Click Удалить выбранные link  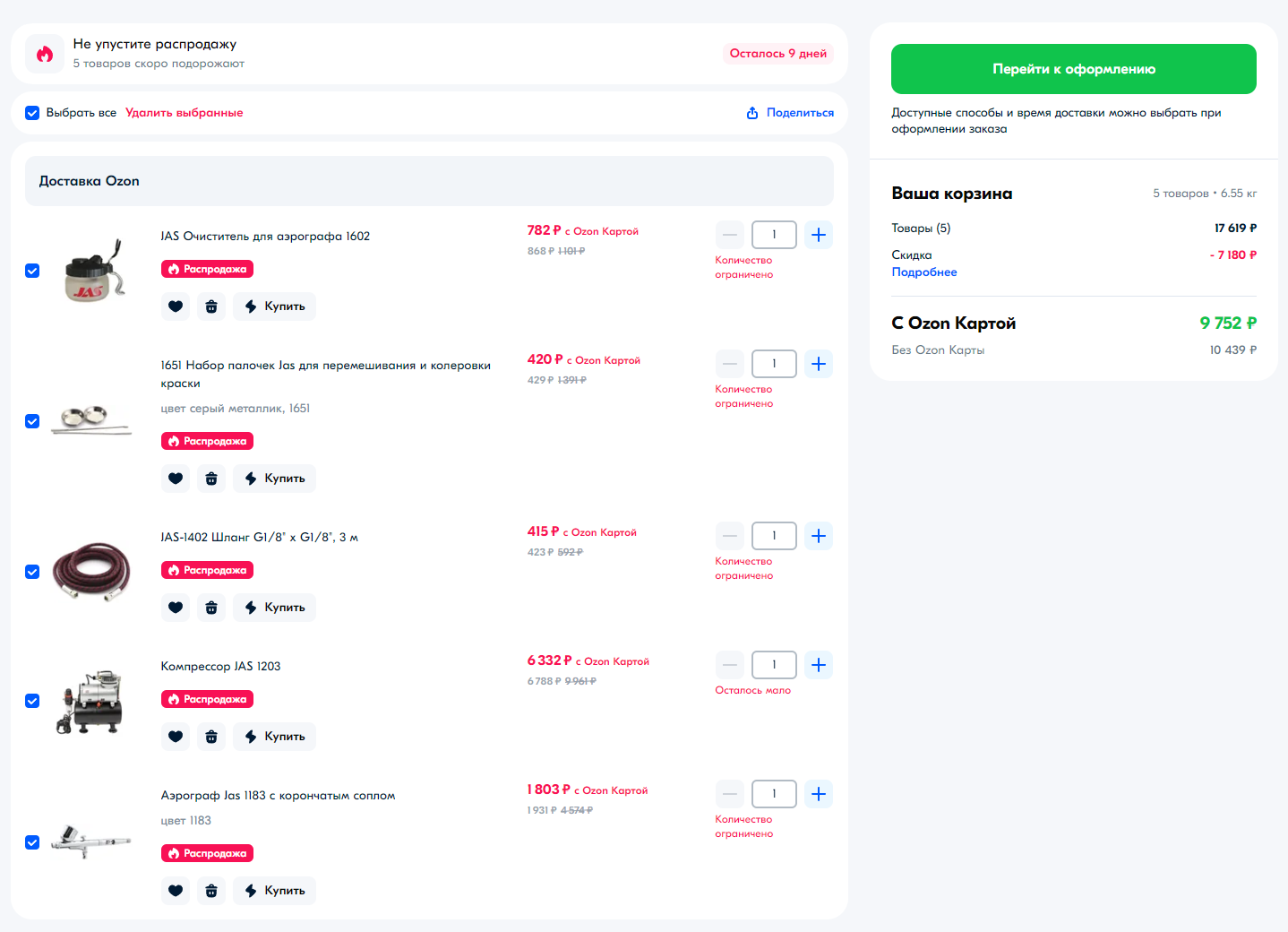point(185,113)
